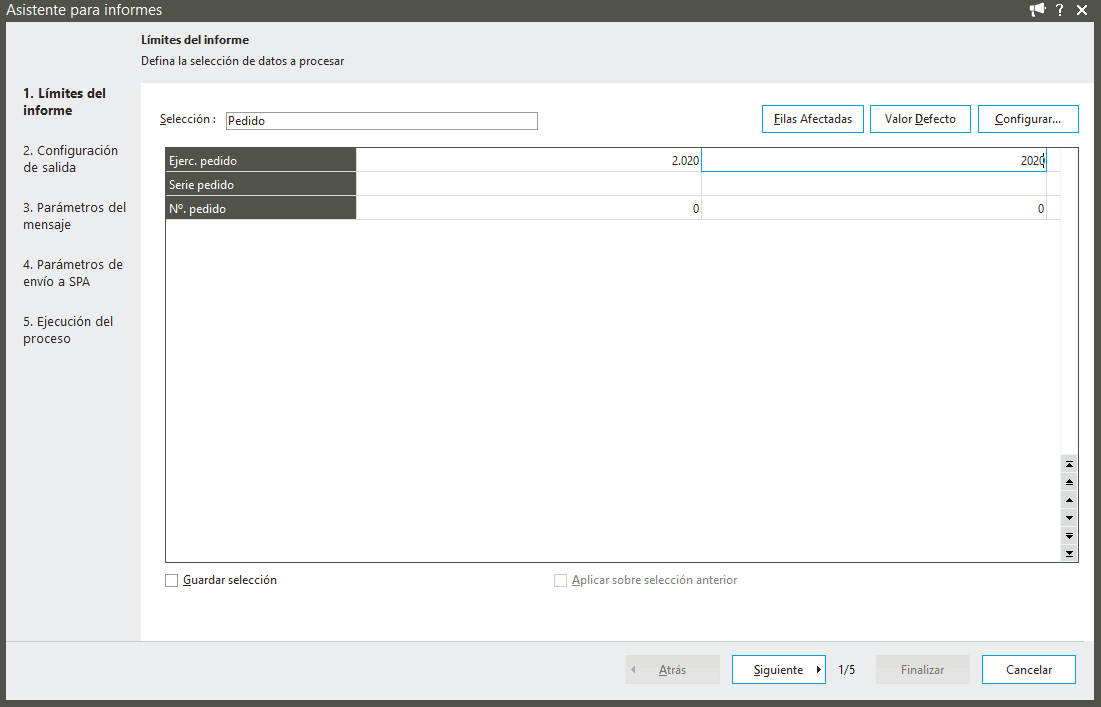Go to step 1 Límites del informe

click(65, 102)
